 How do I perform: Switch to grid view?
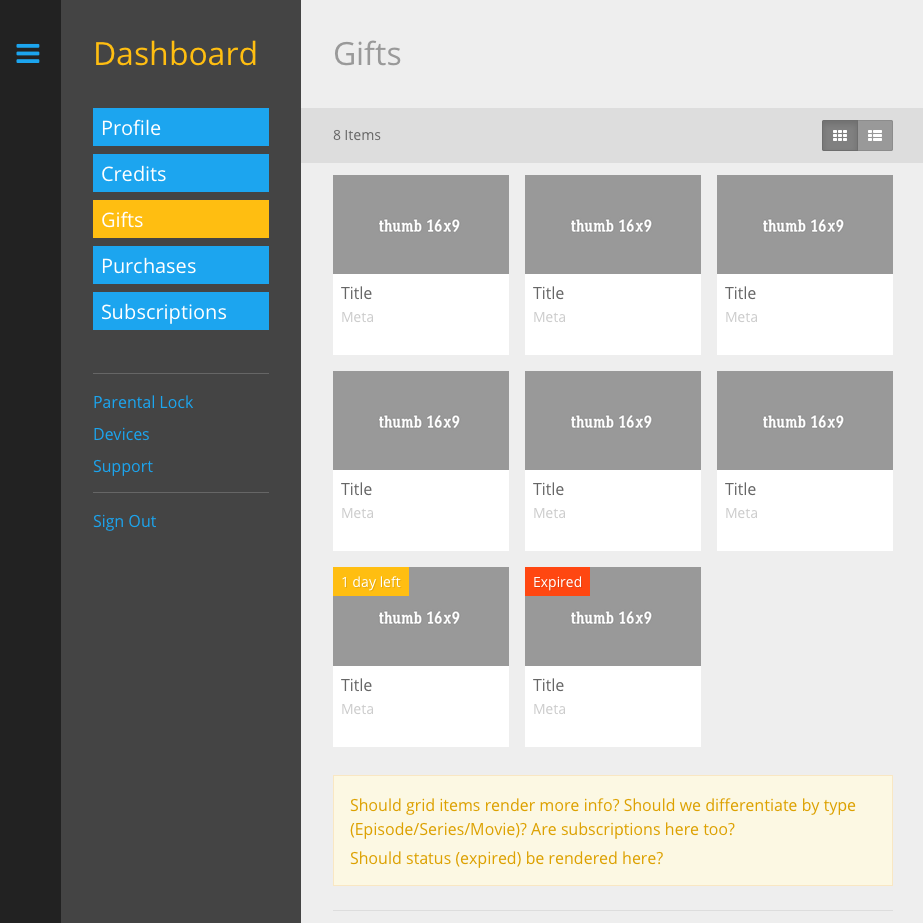(x=840, y=135)
